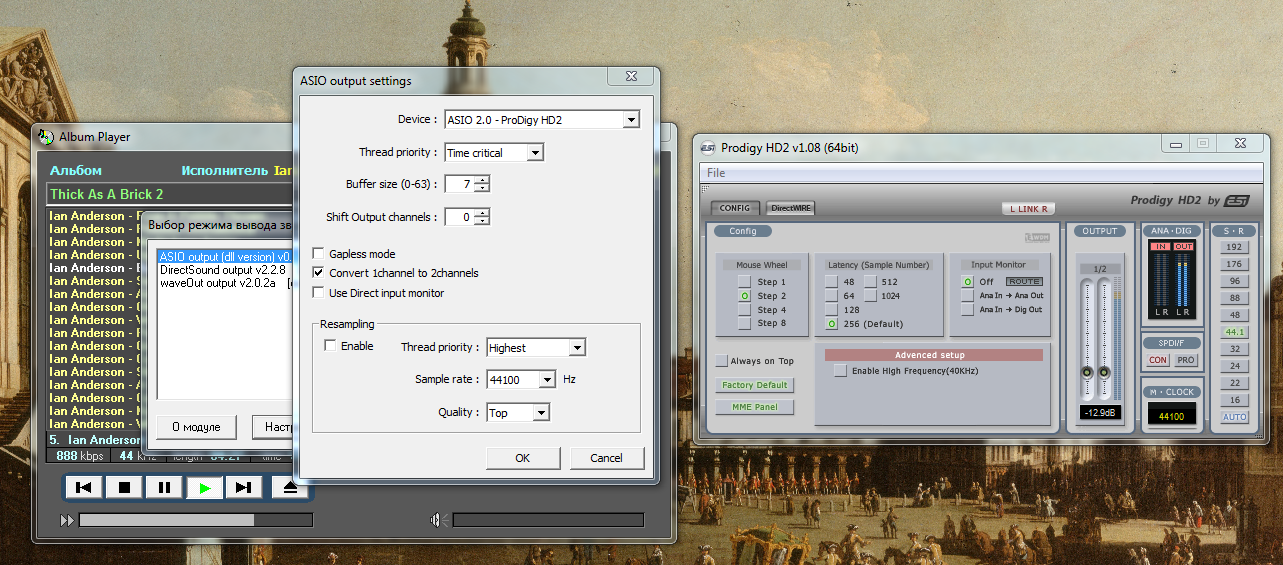
Task: Increase Buffer size with up arrow
Action: point(482,180)
